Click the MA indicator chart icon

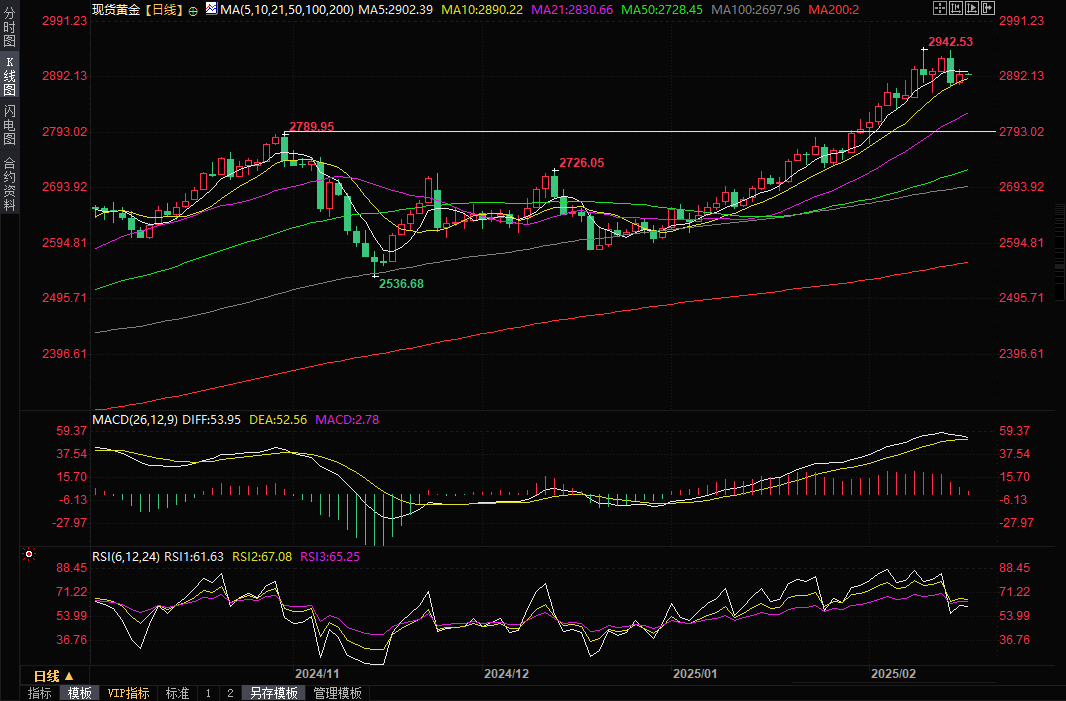210,9
